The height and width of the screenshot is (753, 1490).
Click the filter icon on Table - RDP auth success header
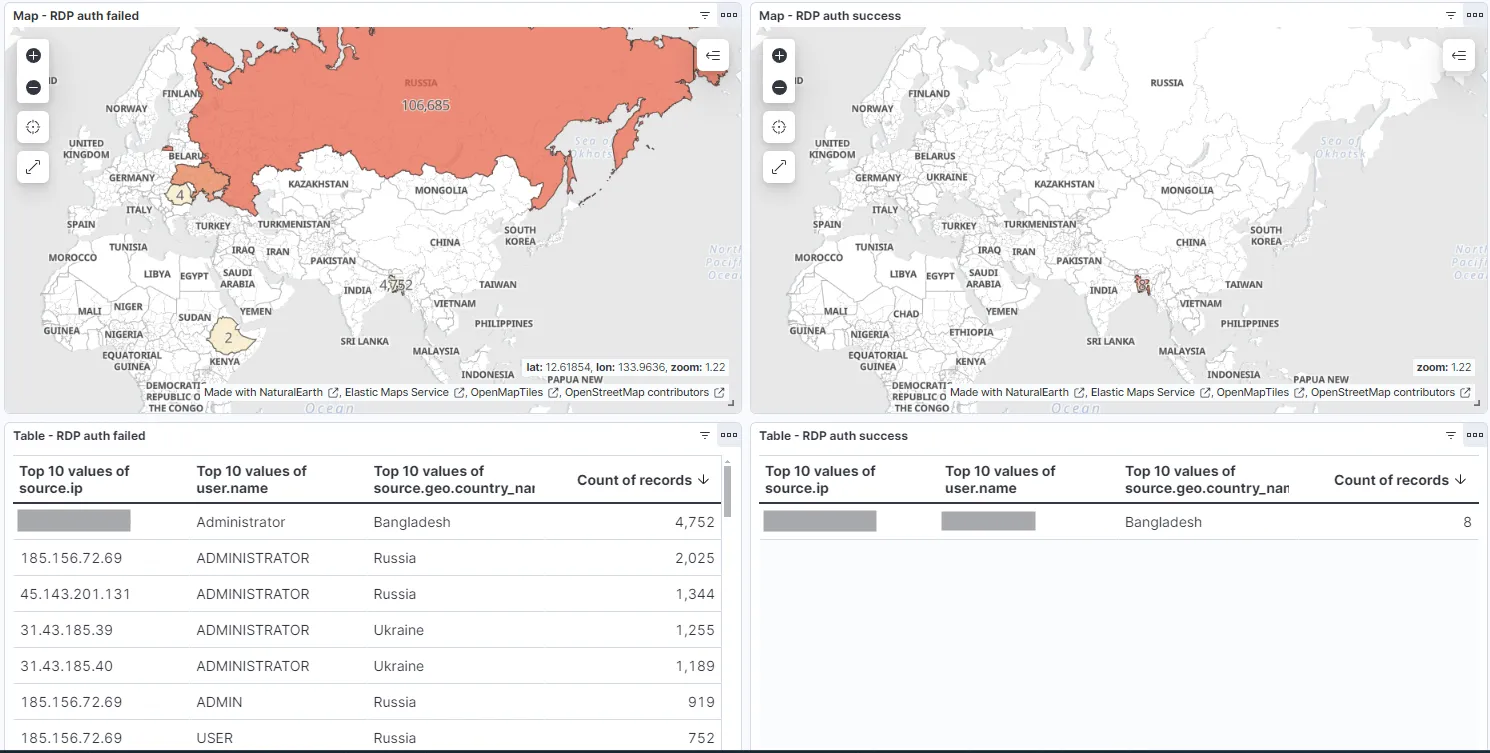coord(1451,435)
